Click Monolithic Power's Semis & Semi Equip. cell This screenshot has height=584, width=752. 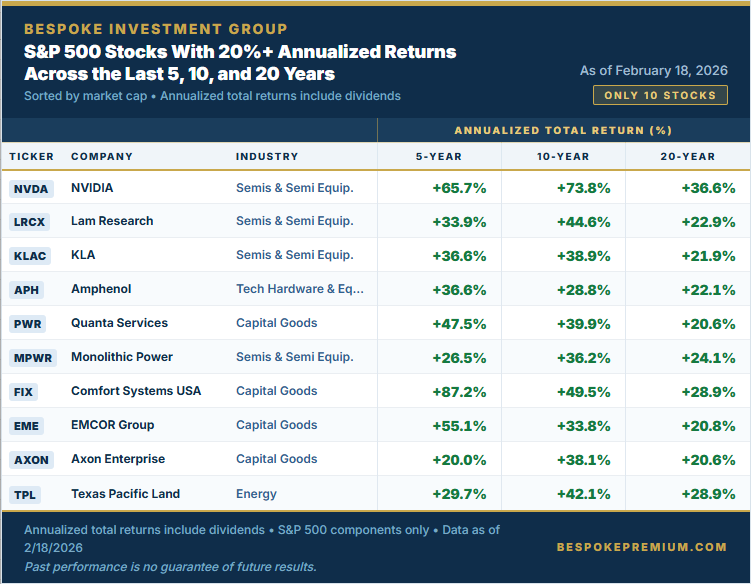294,357
